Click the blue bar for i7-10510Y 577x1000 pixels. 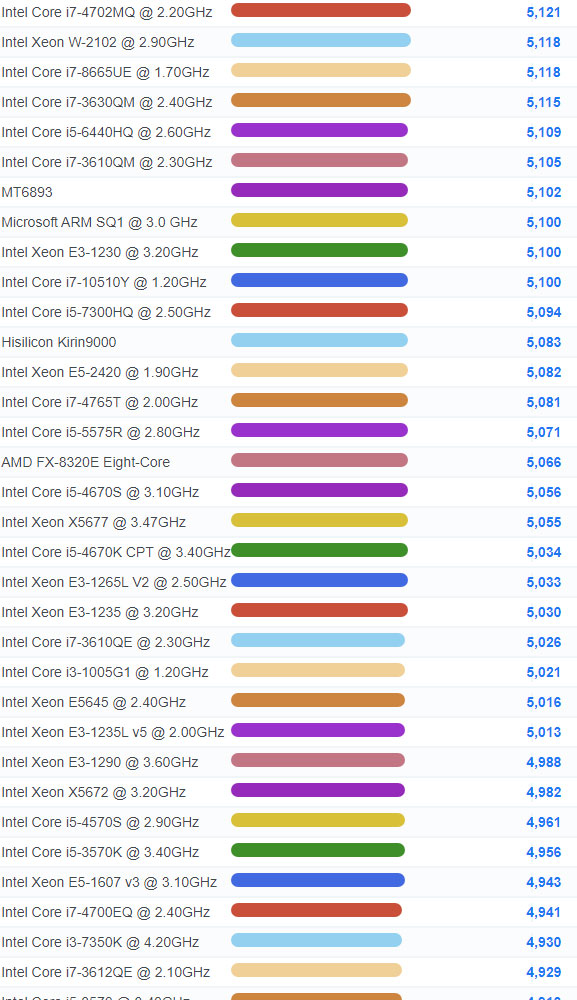[x=319, y=280]
